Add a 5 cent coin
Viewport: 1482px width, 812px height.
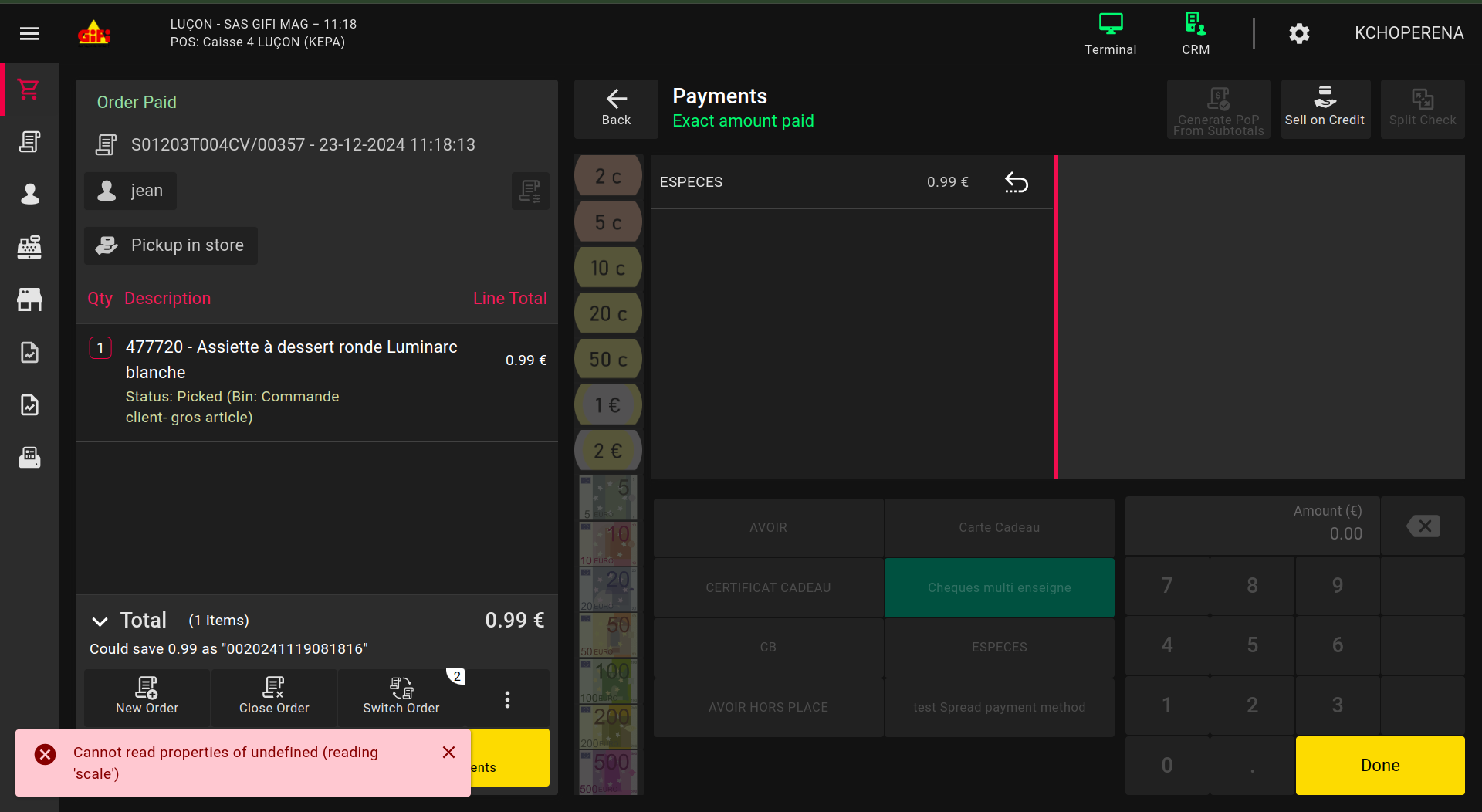tap(608, 222)
